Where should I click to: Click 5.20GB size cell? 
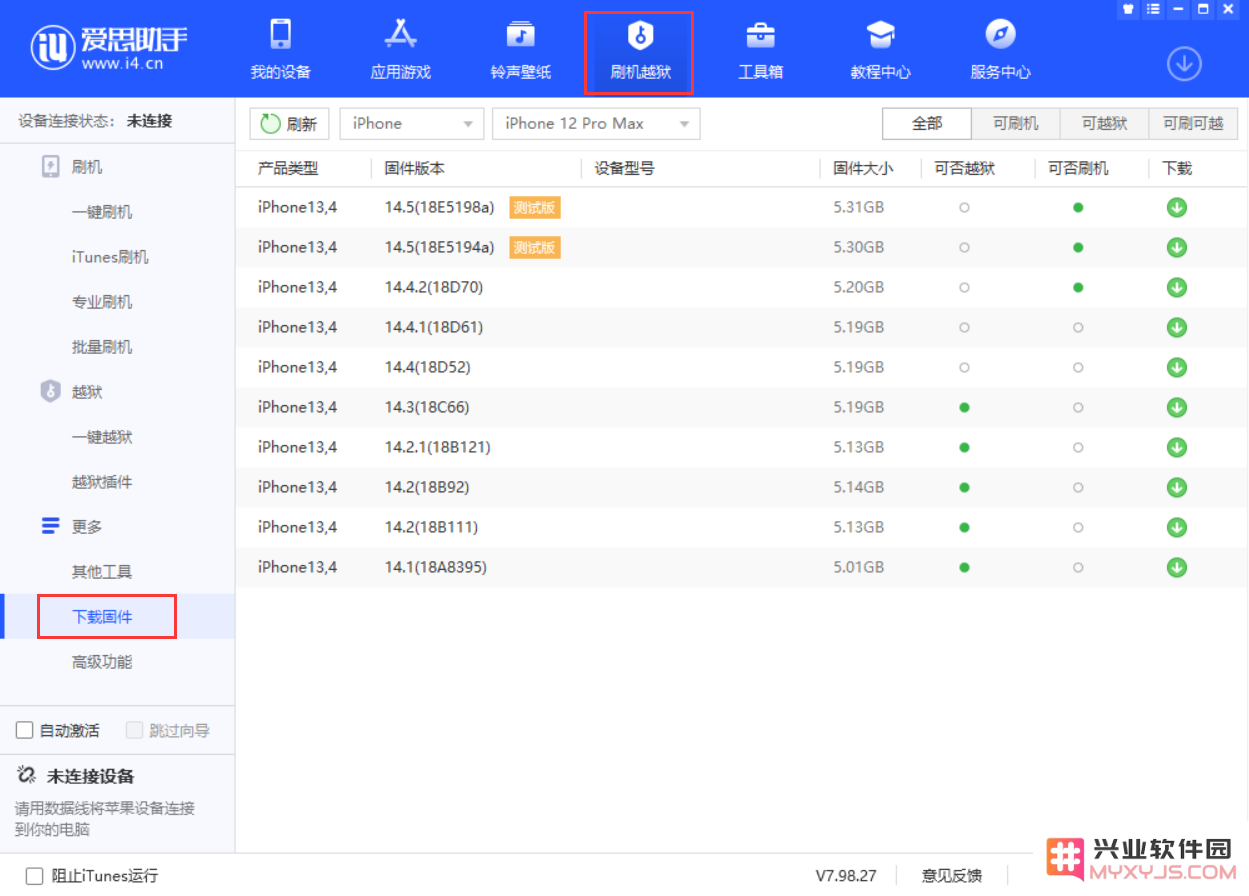pos(859,288)
